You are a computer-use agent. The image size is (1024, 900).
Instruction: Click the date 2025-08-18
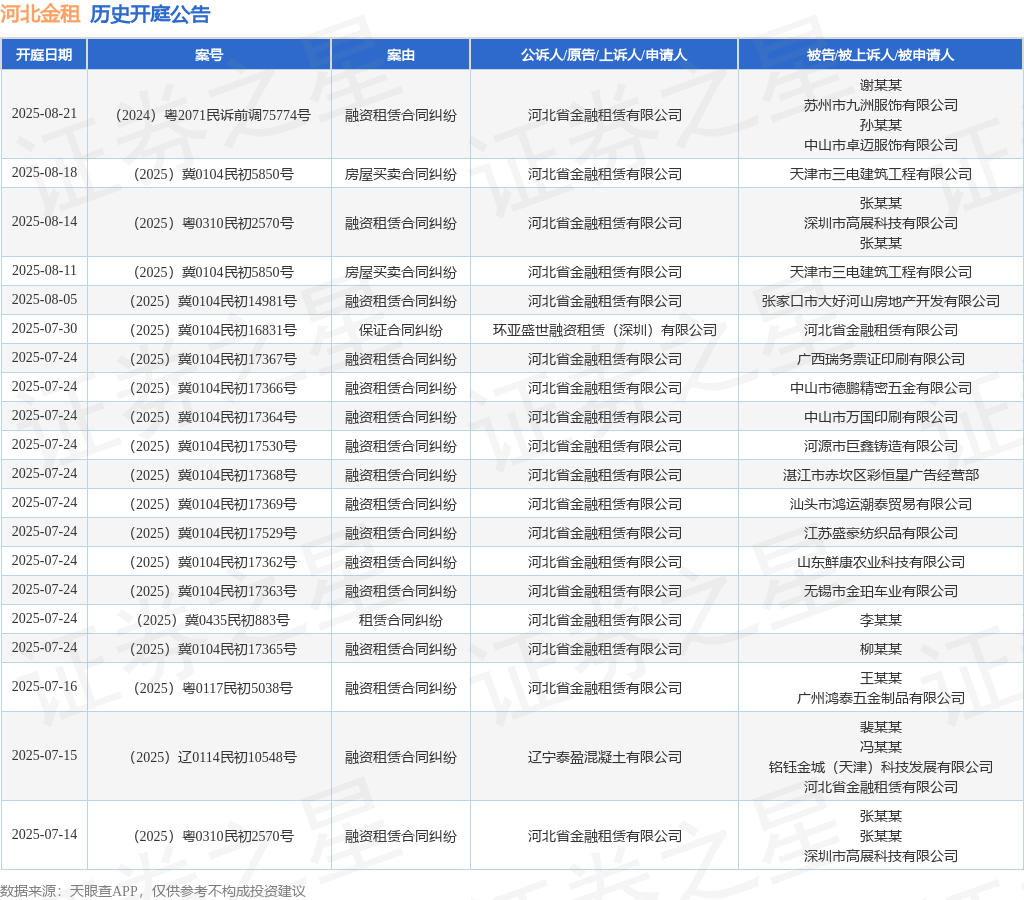pos(44,172)
